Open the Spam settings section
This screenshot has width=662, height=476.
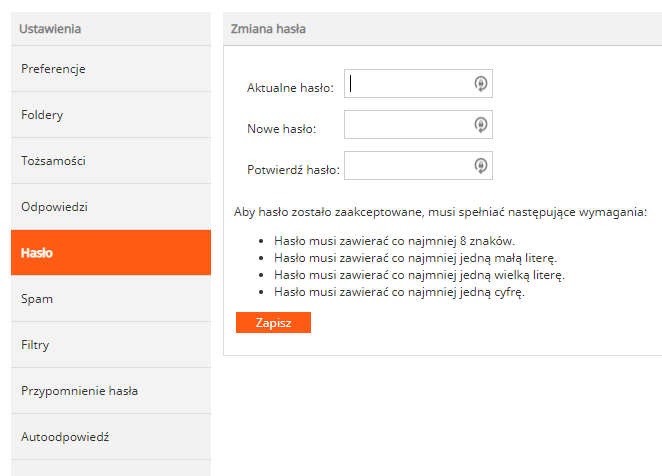point(111,299)
